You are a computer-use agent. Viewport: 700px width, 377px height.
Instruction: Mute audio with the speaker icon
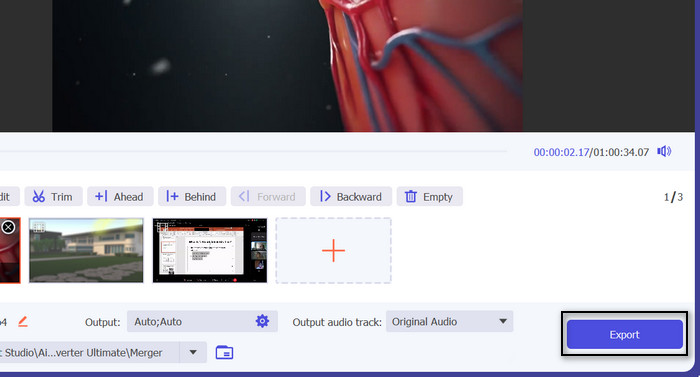click(664, 151)
